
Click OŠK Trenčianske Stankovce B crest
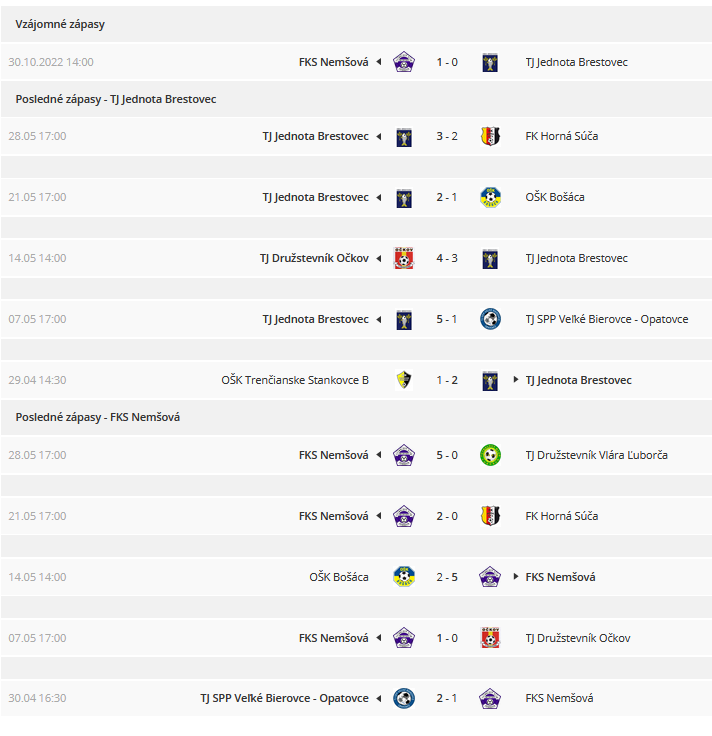(404, 380)
